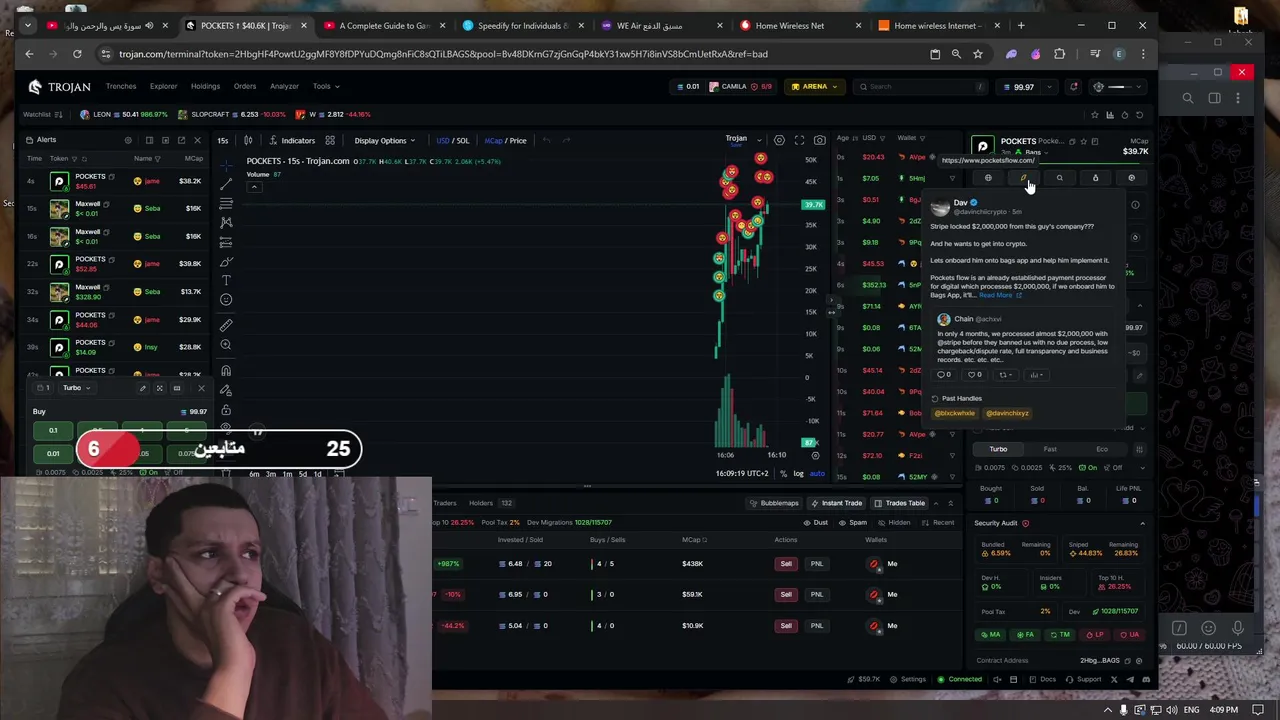Open PNL for the $10.9K MCap row
This screenshot has width=1280, height=720.
[x=817, y=626]
